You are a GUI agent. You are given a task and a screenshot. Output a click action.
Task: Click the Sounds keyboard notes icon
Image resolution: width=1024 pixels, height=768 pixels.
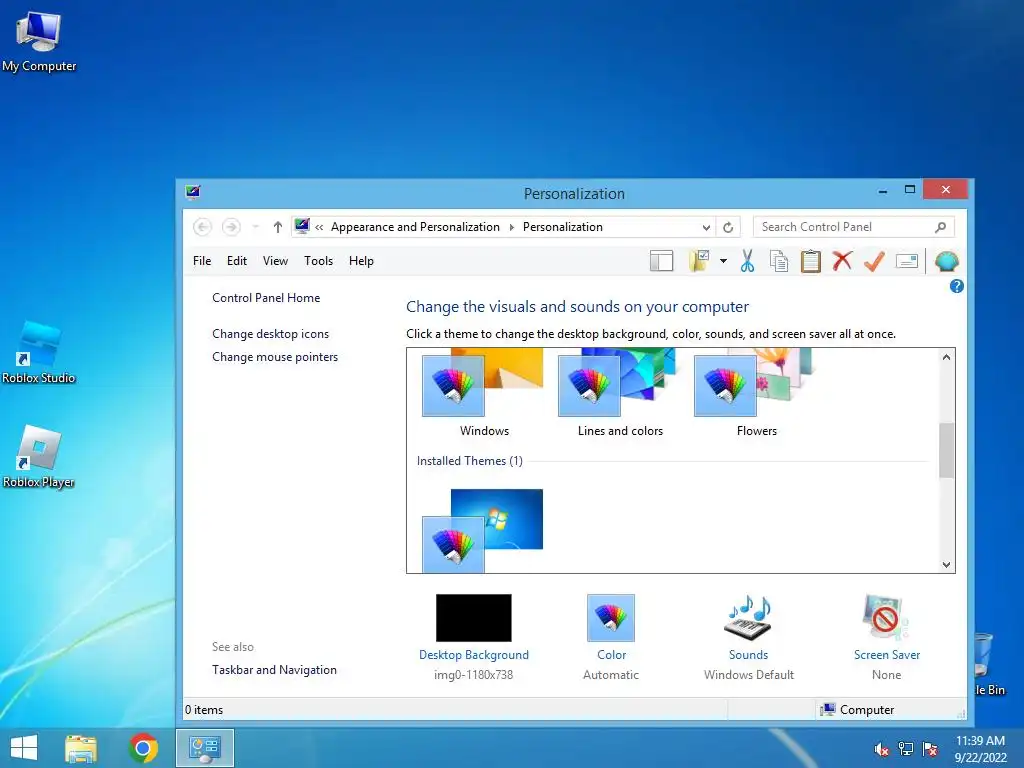(x=748, y=618)
